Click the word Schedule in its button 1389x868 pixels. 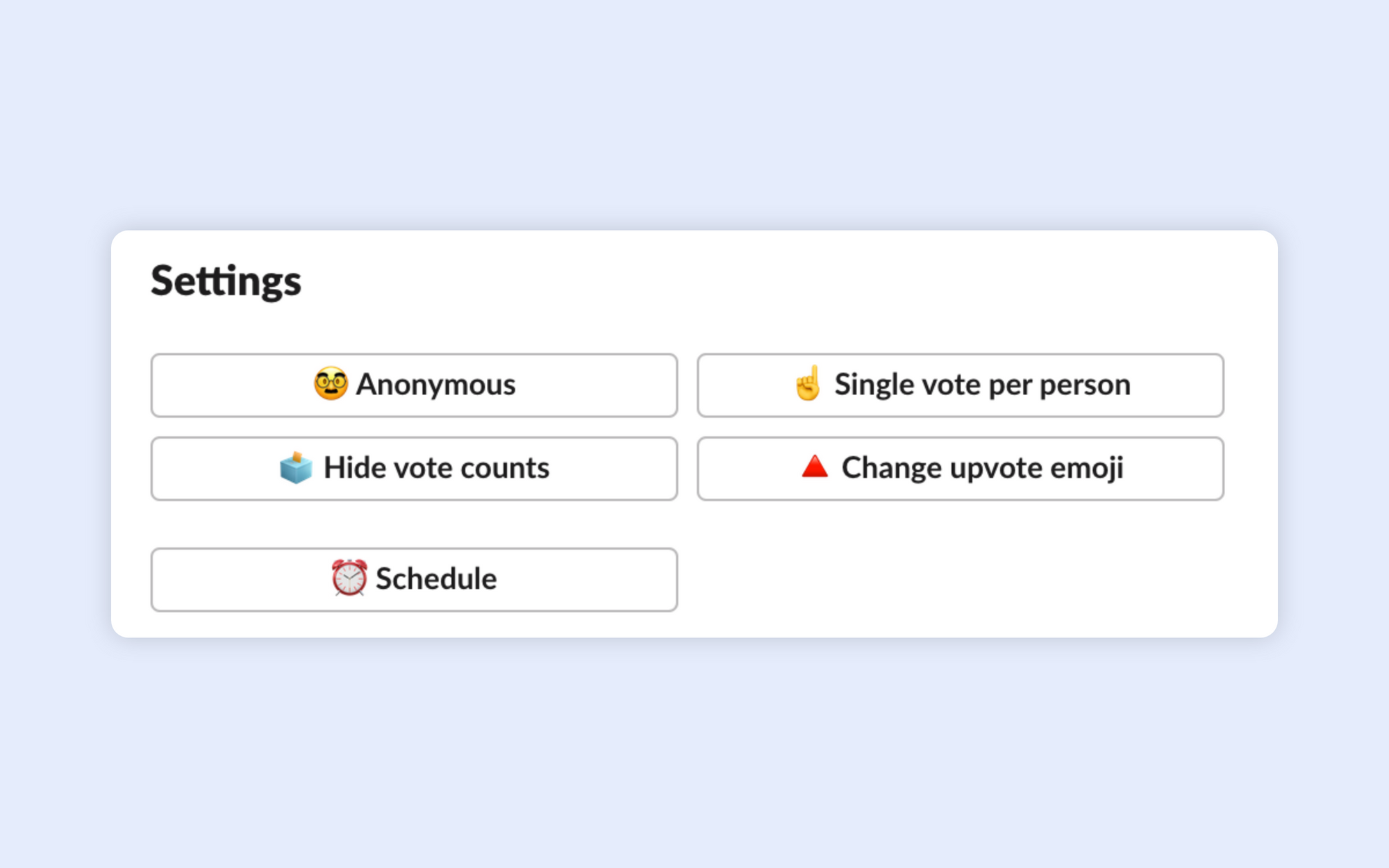tap(436, 578)
